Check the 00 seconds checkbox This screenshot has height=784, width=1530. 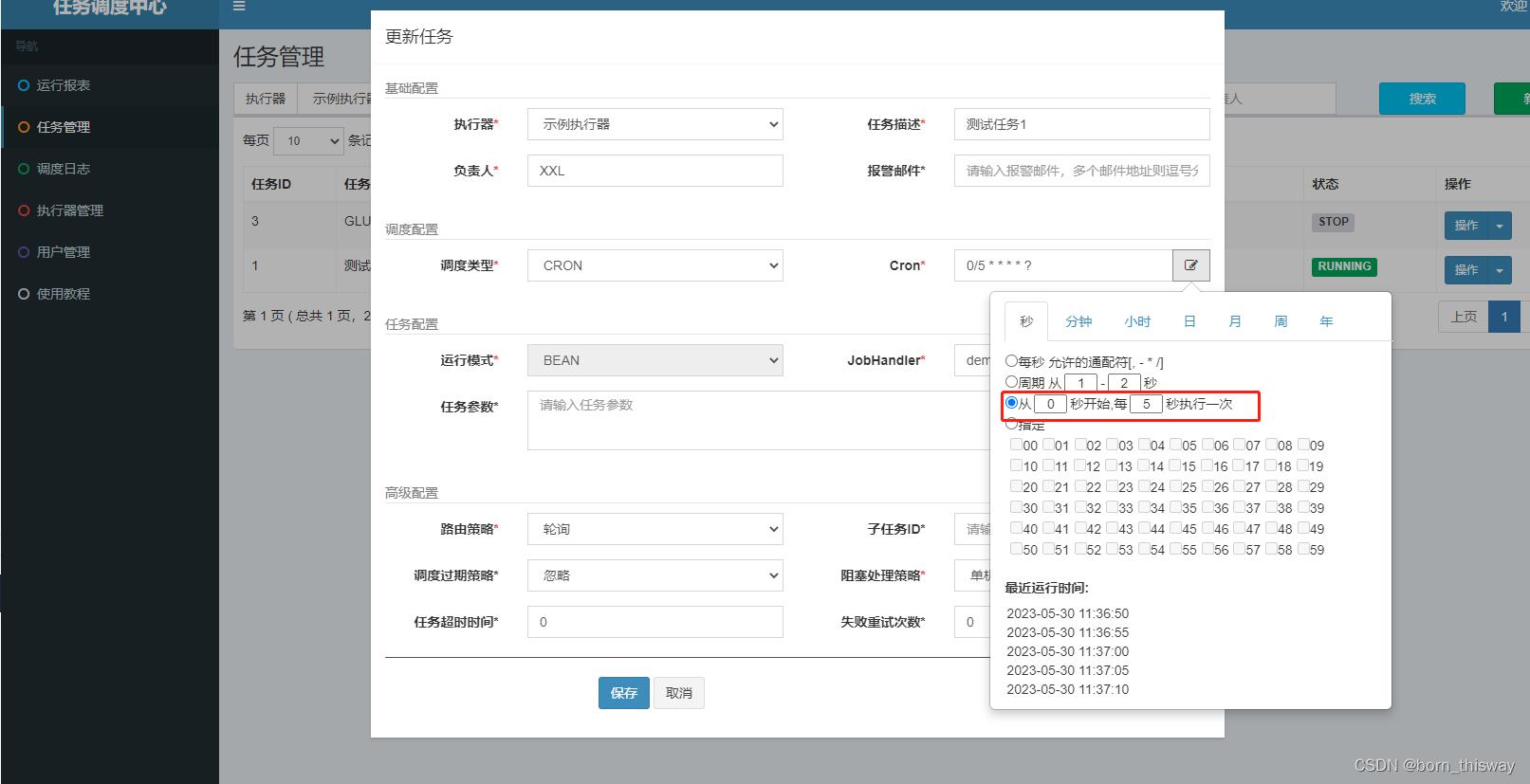[1016, 445]
